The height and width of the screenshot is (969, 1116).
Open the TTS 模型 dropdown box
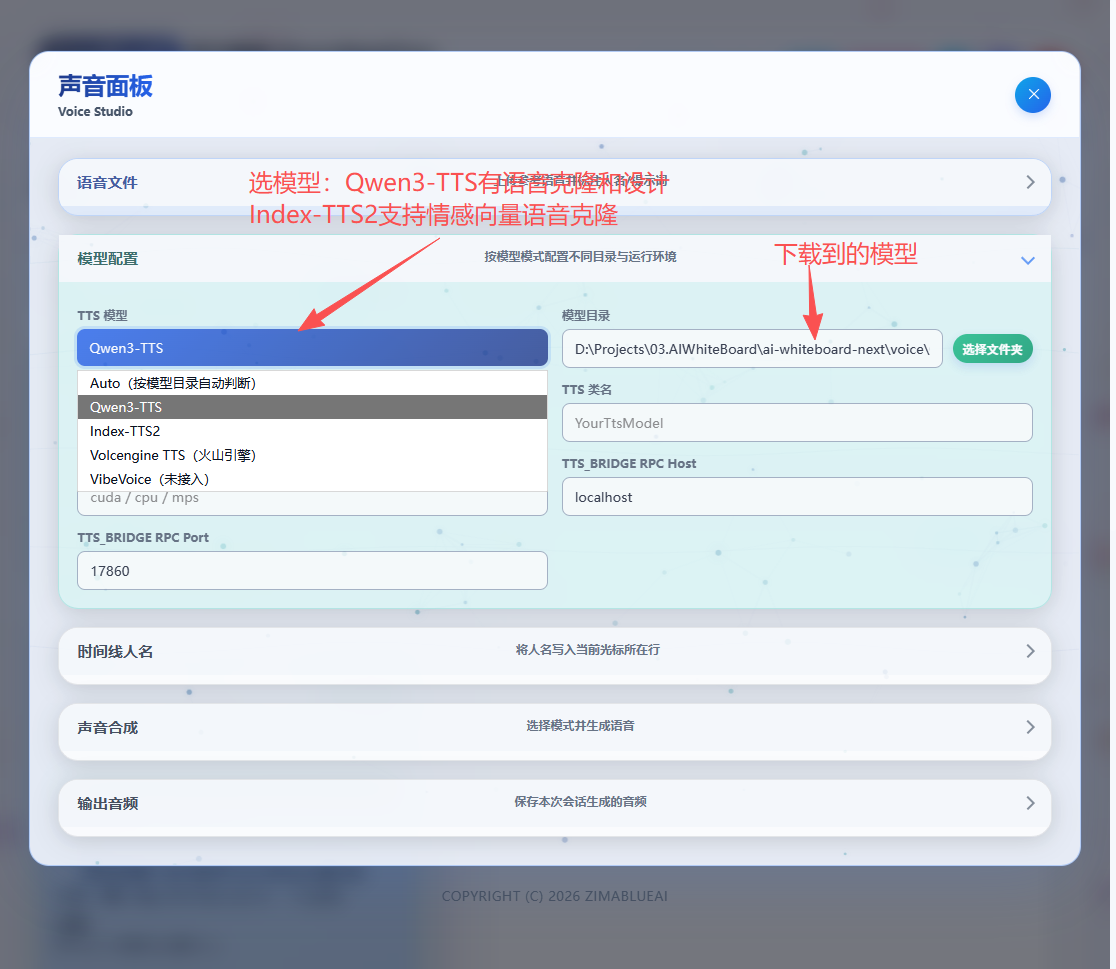tap(312, 348)
